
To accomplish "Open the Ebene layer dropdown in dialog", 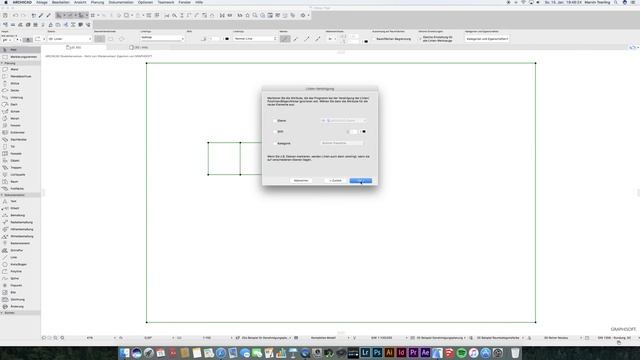I will (343, 121).
